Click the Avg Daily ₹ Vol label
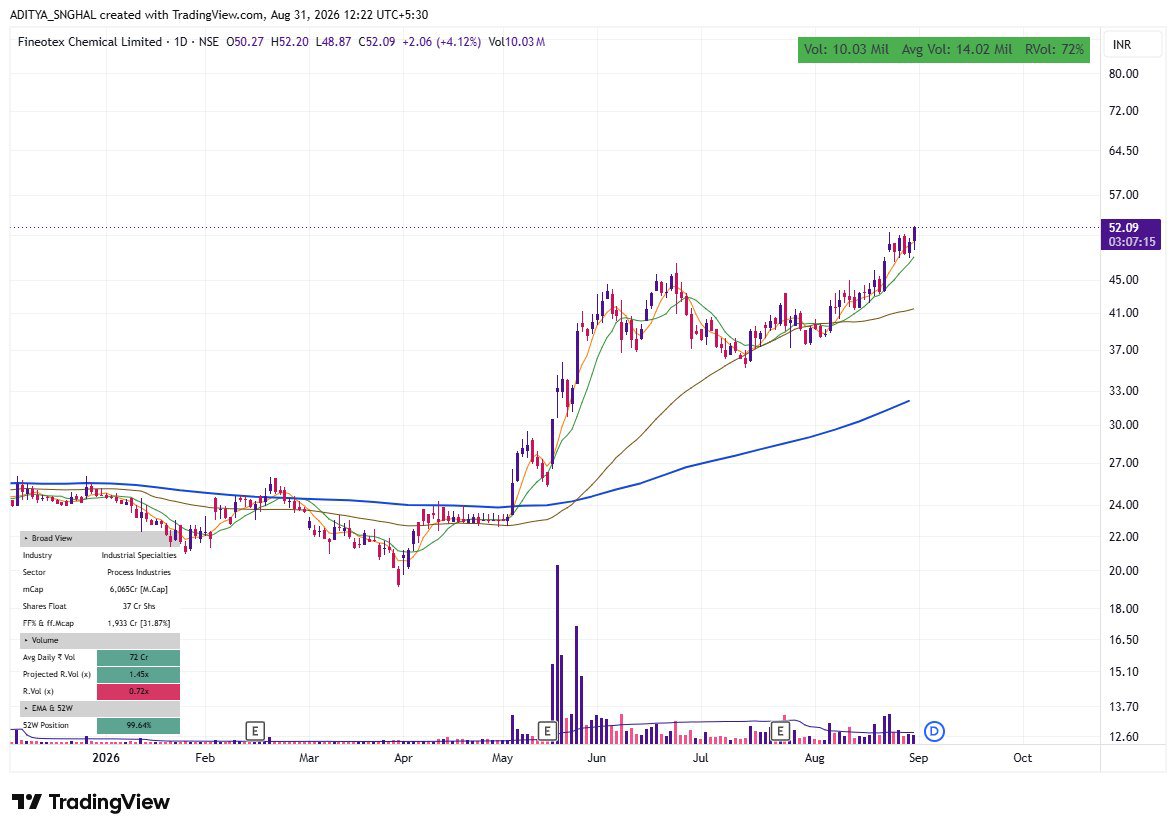1176x832 pixels. (x=49, y=657)
